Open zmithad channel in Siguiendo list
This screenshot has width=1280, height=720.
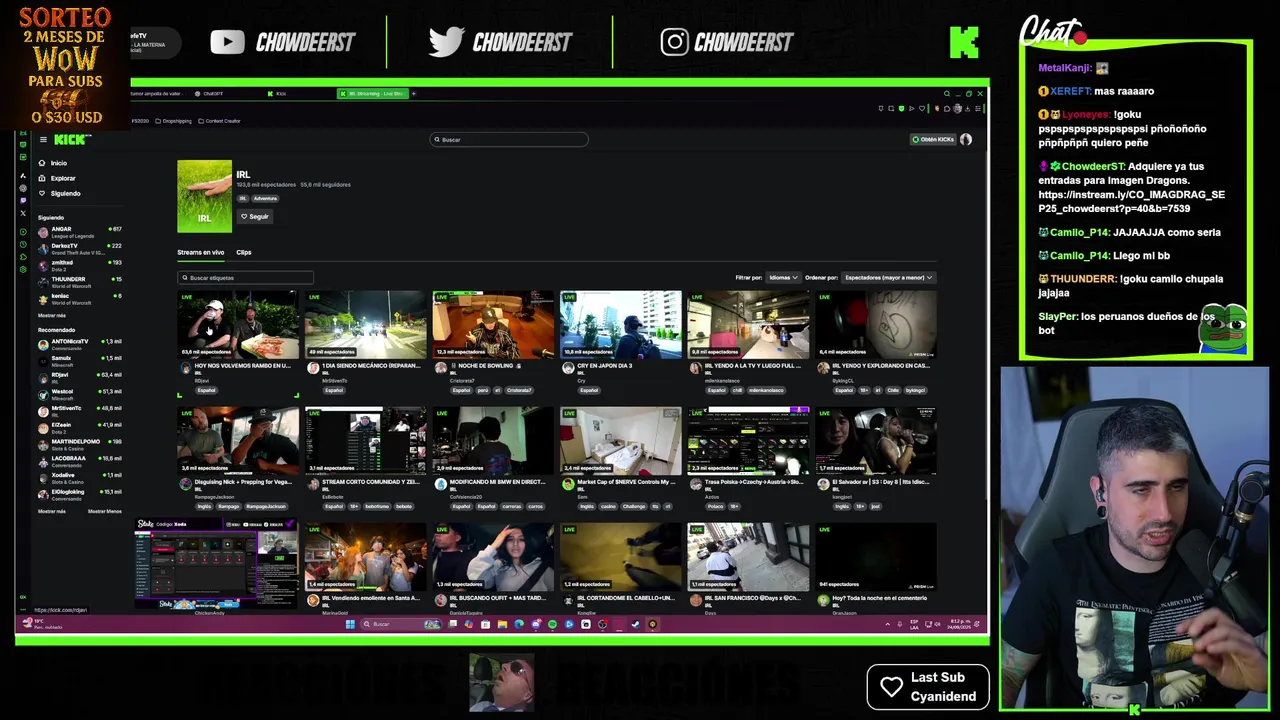point(79,265)
